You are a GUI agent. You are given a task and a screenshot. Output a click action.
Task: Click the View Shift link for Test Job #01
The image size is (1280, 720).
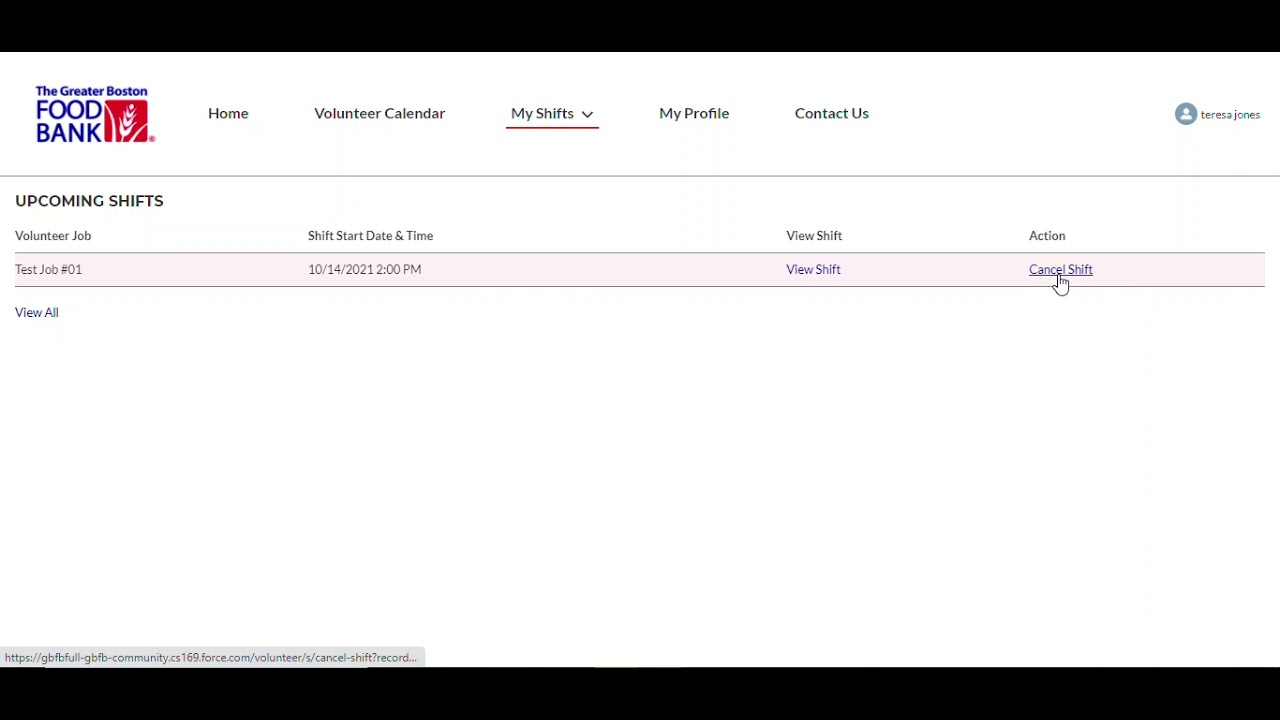click(x=813, y=270)
